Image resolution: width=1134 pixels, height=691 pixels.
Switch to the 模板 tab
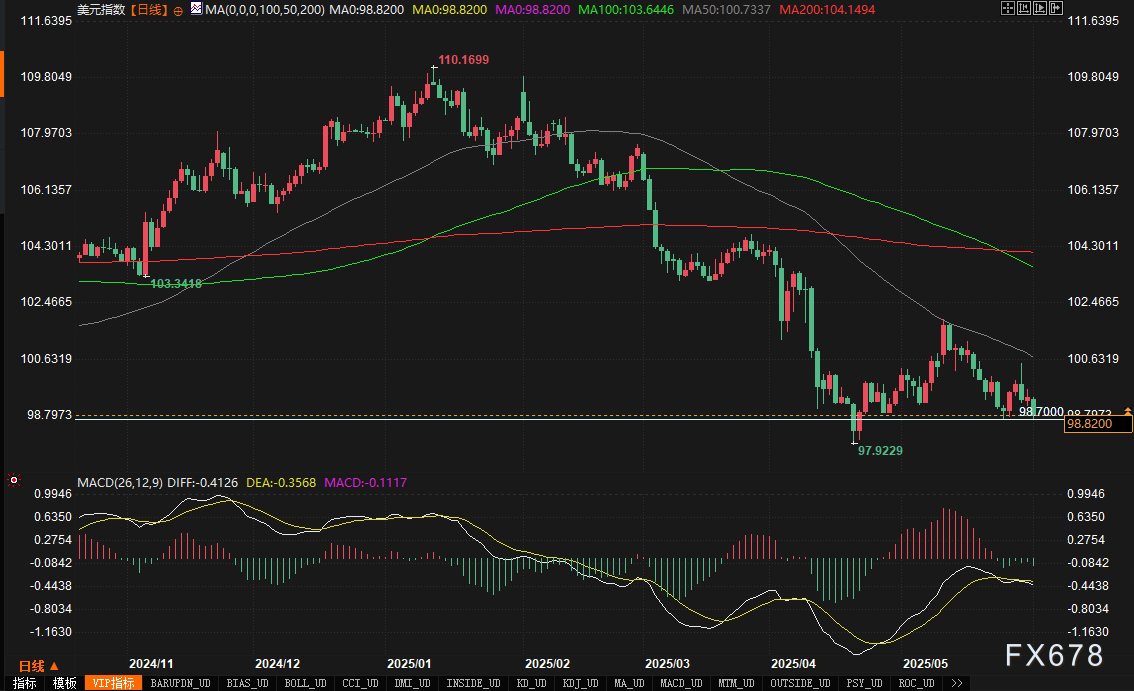point(64,683)
